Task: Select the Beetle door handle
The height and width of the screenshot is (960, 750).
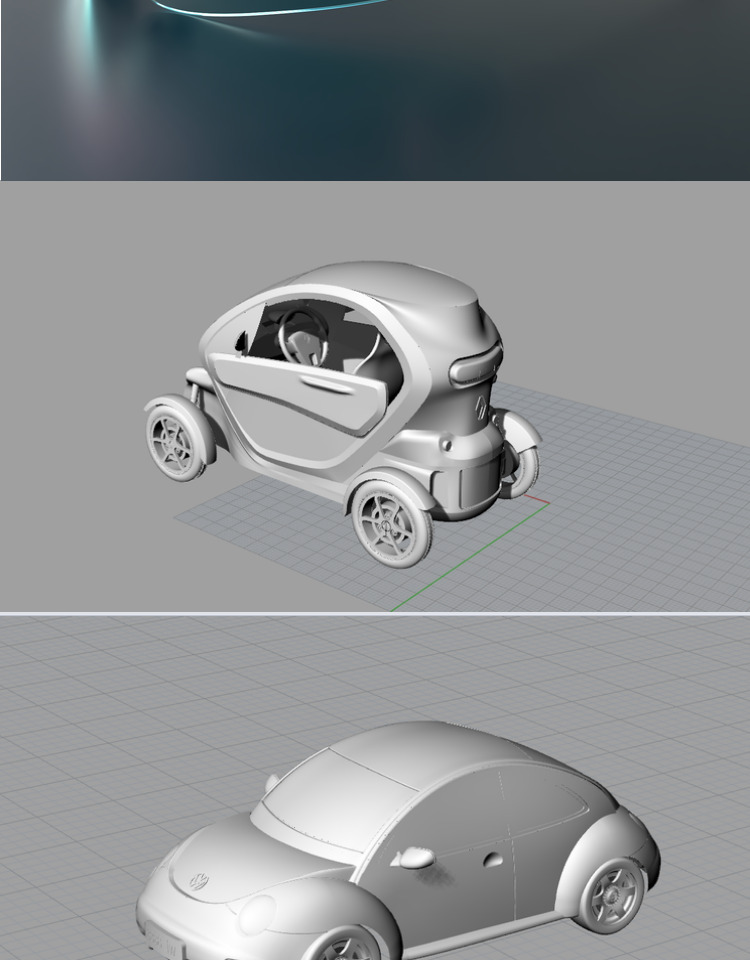Action: pyautogui.click(x=492, y=859)
